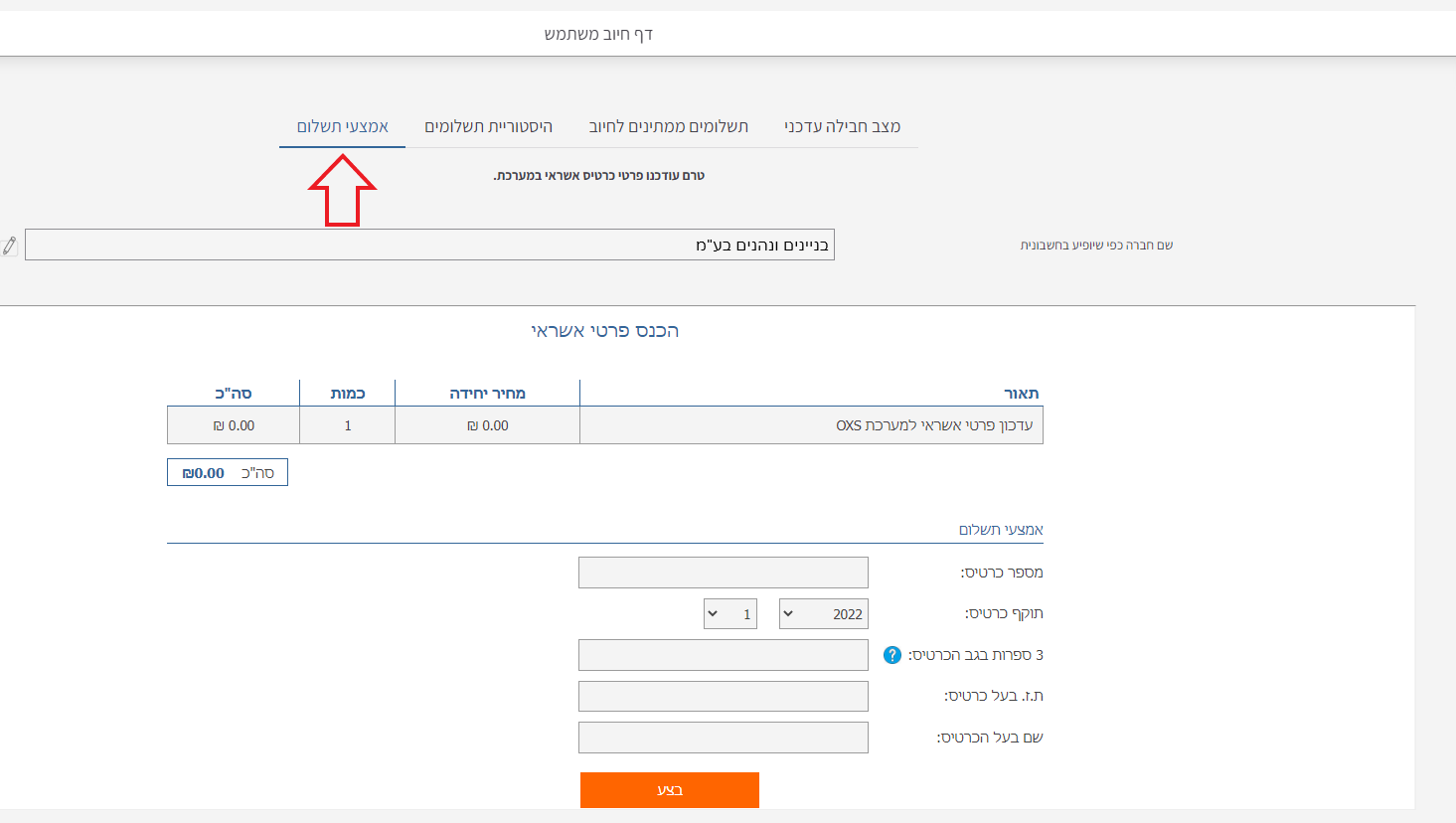Click the company name field בניינים ונהנים בע"מ
The width and height of the screenshot is (1456, 823).
(429, 245)
